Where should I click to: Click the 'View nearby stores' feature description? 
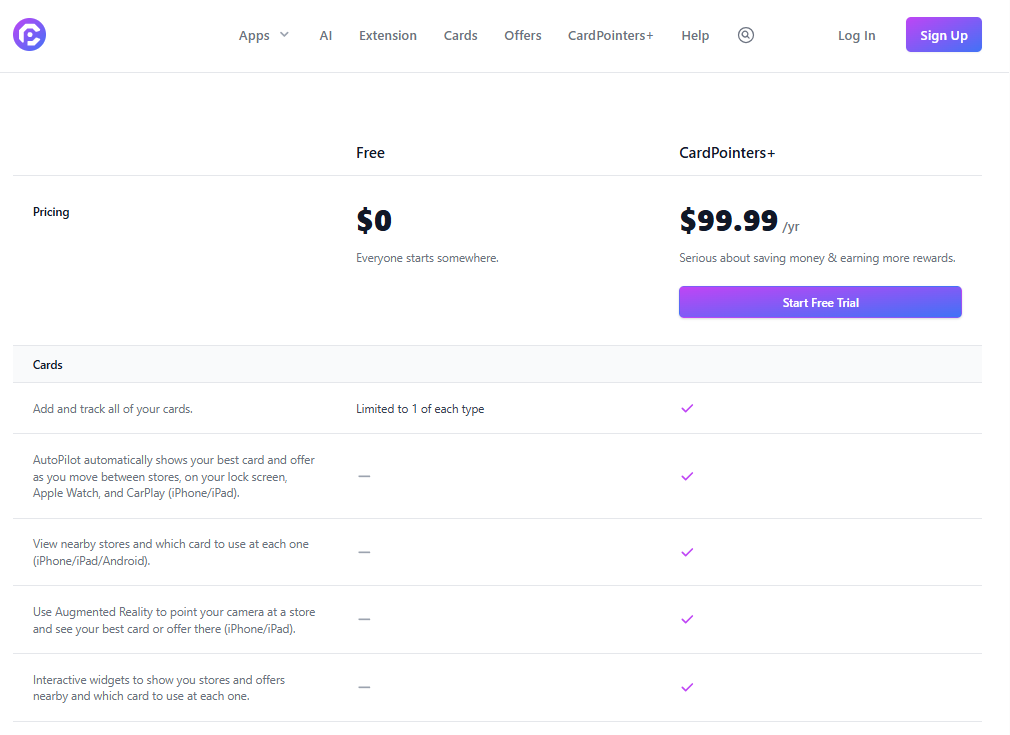171,552
